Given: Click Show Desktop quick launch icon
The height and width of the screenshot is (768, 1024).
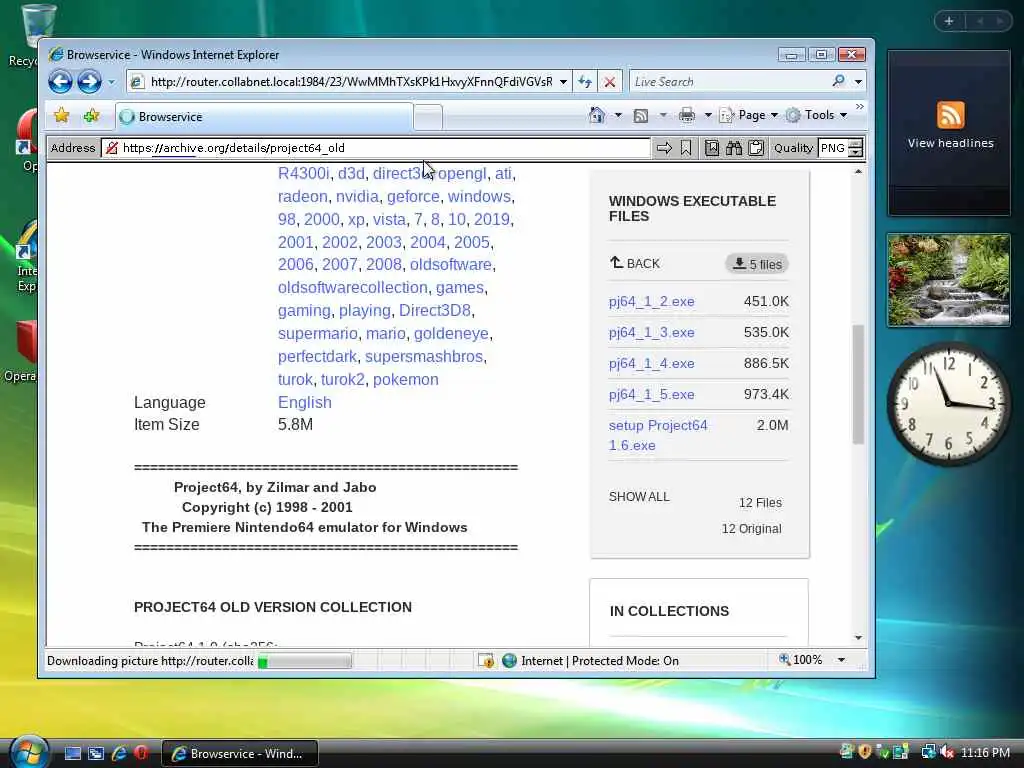Looking at the screenshot, I should tap(73, 754).
